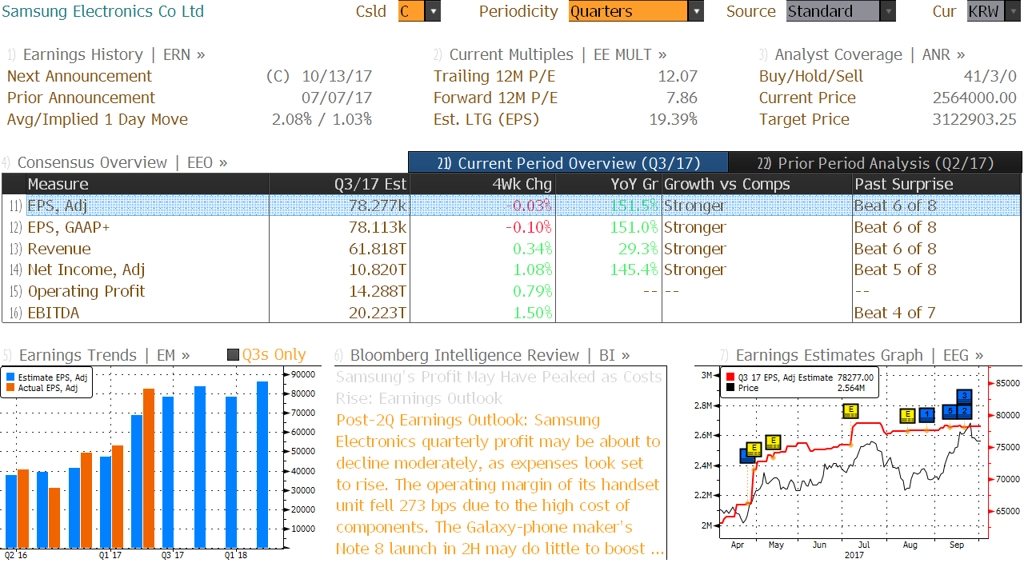Click the blue Estimate EPS, Adj legend swatch
1024x563 pixels.
(10, 378)
